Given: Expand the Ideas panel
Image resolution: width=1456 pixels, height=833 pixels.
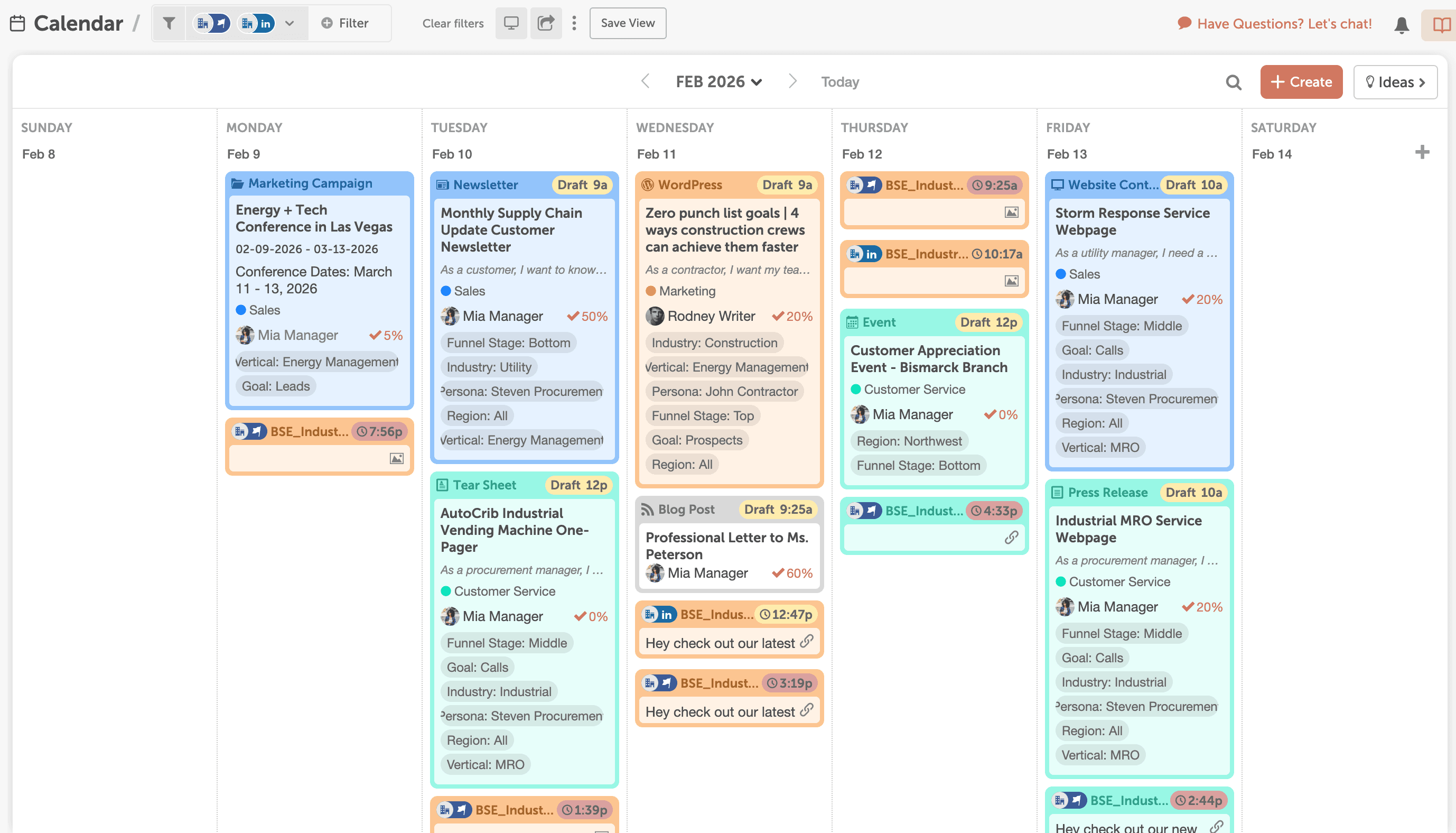Looking at the screenshot, I should click(x=1394, y=82).
